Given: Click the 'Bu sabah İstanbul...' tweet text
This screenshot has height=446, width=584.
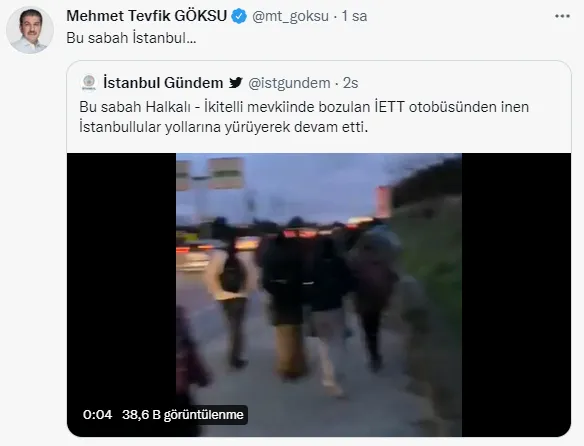Looking at the screenshot, I should coord(131,38).
